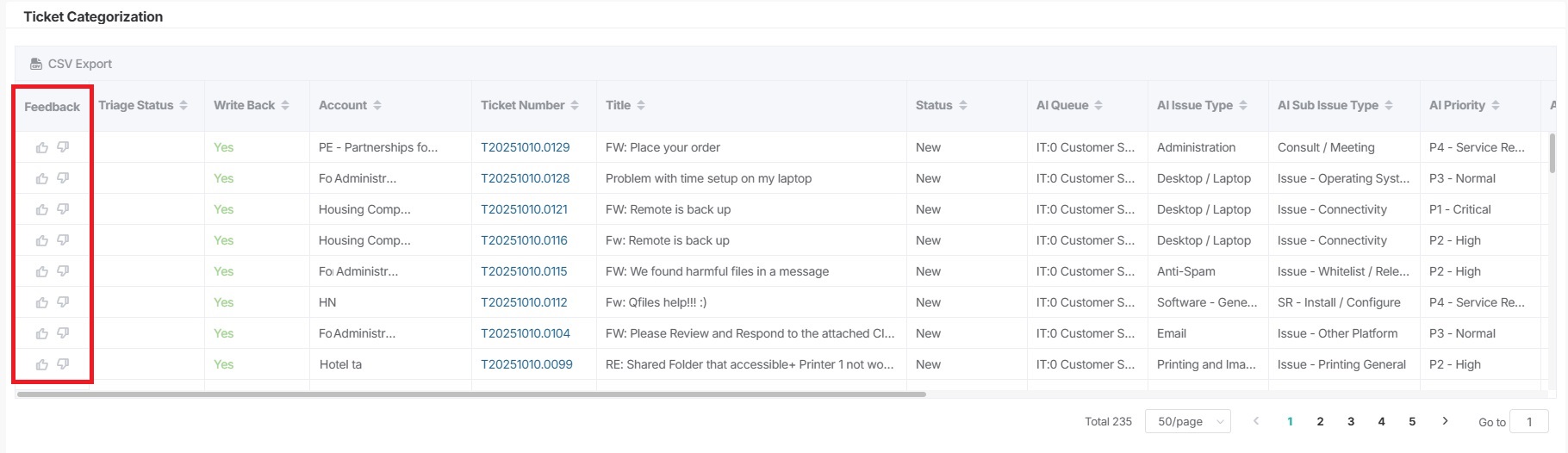Jump to pagination page 4
The height and width of the screenshot is (453, 1568).
[x=1382, y=421]
